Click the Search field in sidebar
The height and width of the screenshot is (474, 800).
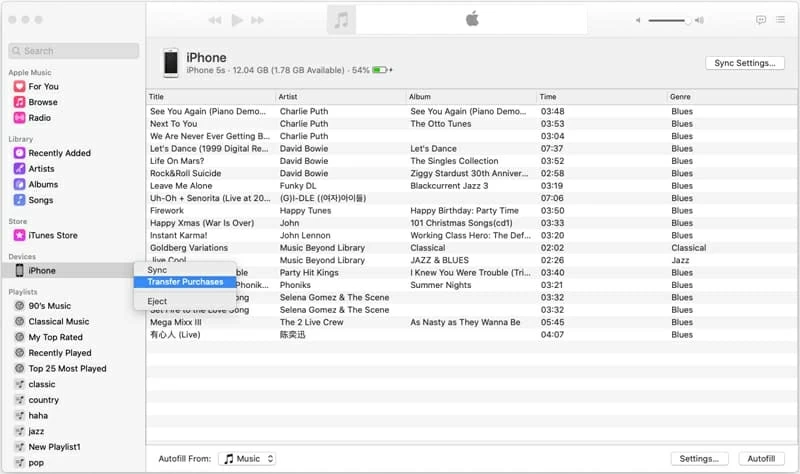74,51
